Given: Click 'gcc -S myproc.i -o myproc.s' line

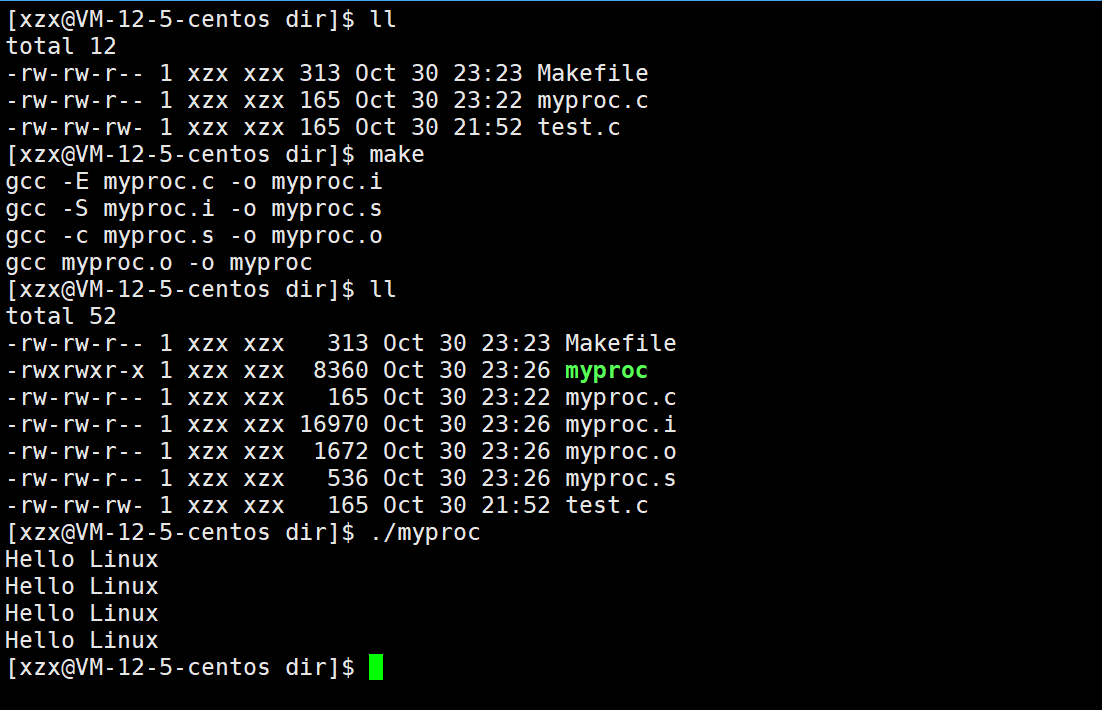Looking at the screenshot, I should point(194,209).
